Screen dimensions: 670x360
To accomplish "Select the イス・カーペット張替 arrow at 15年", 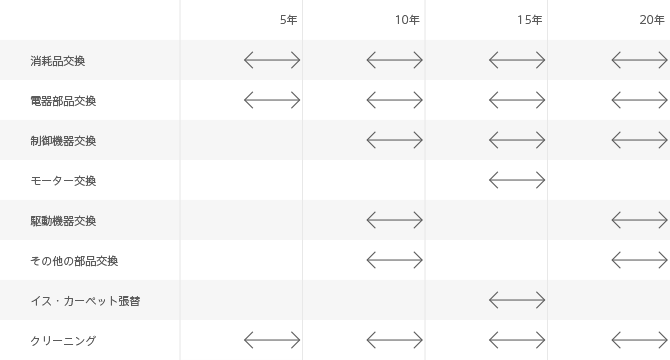I will [517, 300].
